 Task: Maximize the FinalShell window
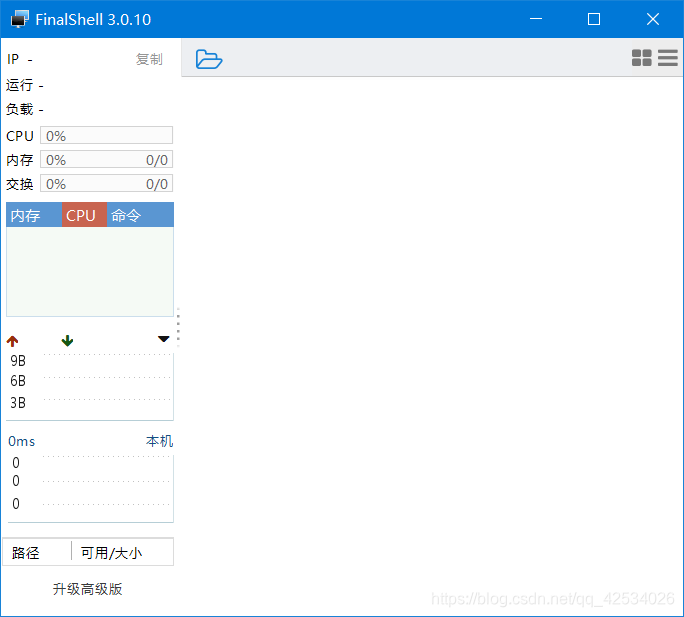point(594,19)
